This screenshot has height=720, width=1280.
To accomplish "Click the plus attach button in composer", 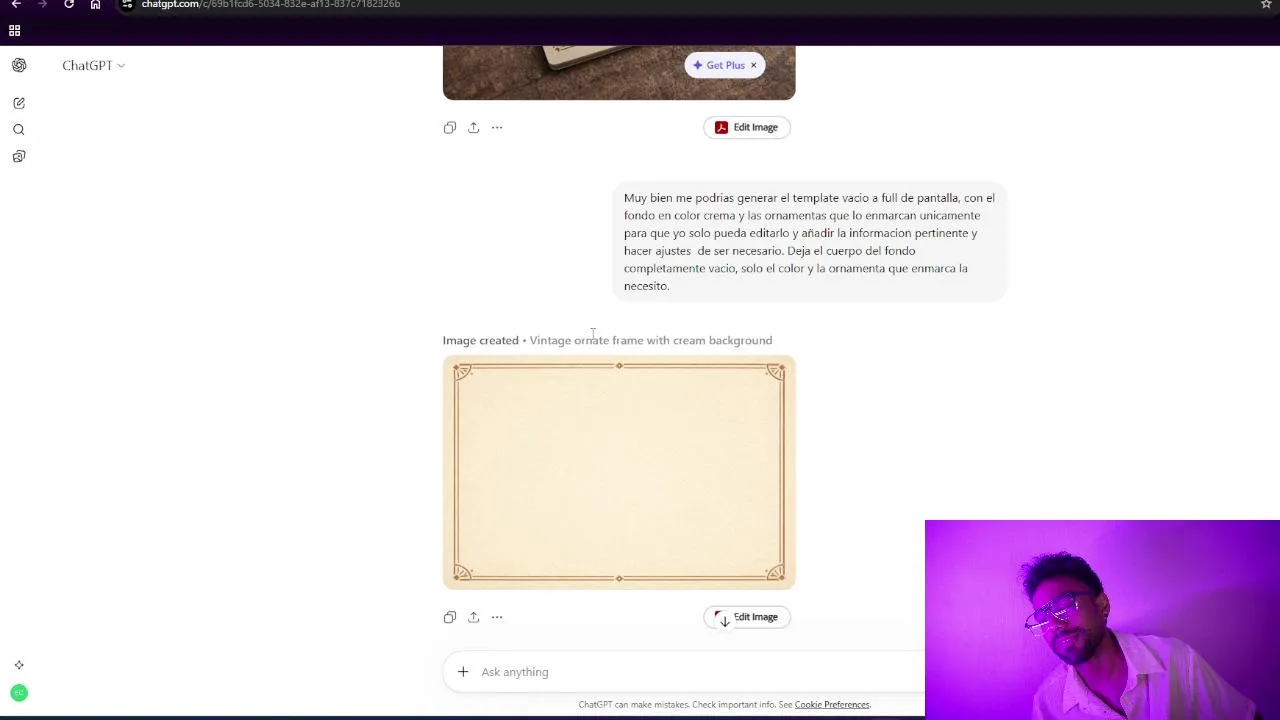I will [x=463, y=672].
